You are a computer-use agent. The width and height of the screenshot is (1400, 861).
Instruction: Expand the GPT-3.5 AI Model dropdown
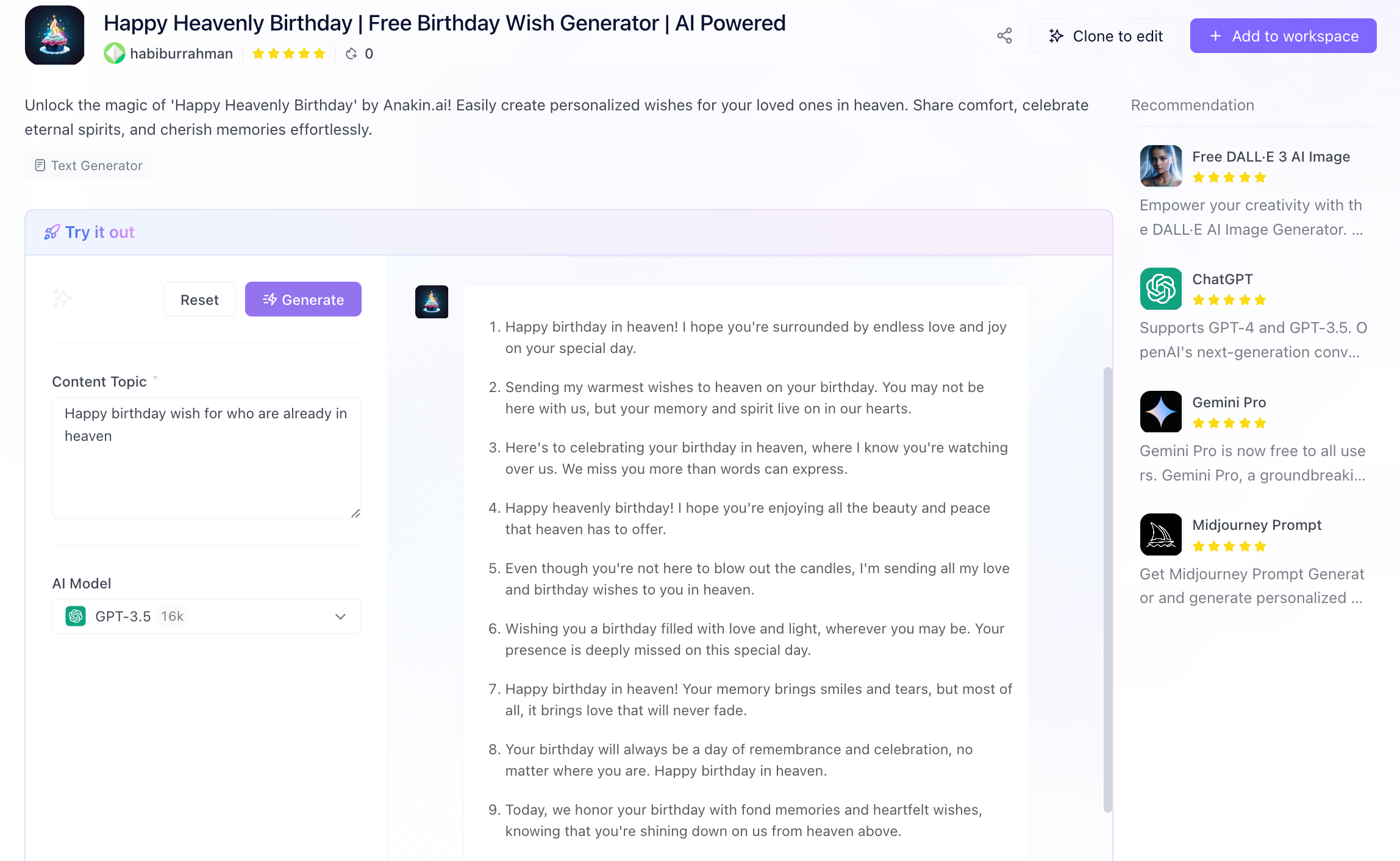coord(207,616)
